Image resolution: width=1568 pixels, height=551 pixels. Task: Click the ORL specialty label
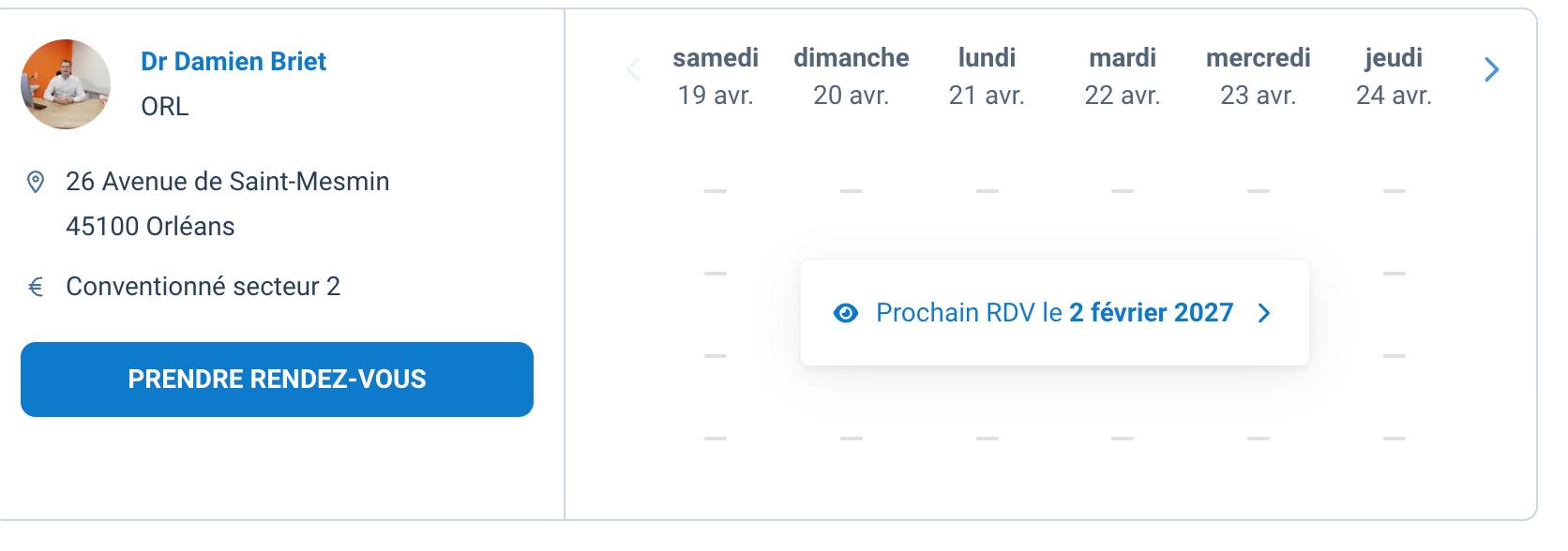click(165, 107)
